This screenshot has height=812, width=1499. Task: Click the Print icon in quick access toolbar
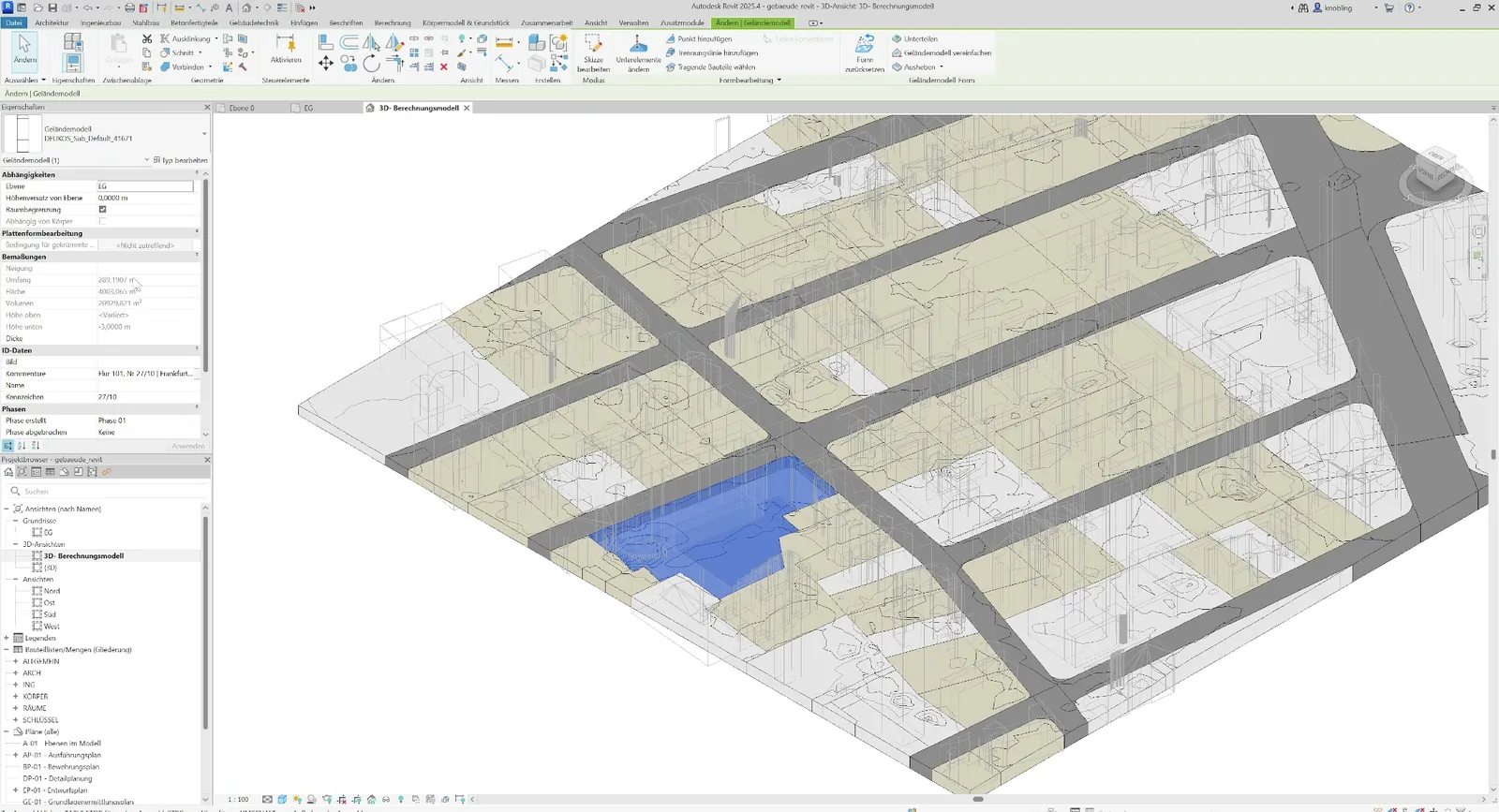(130, 7)
